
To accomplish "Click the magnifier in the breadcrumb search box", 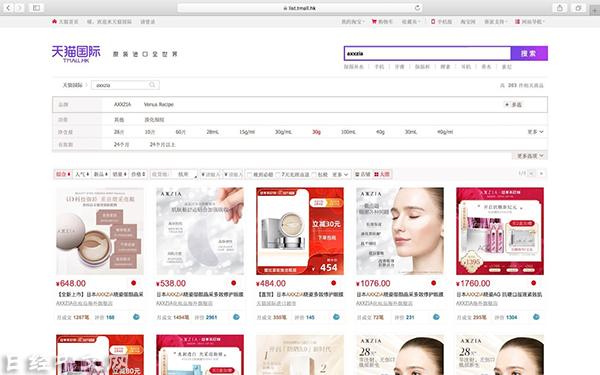I will [x=152, y=85].
